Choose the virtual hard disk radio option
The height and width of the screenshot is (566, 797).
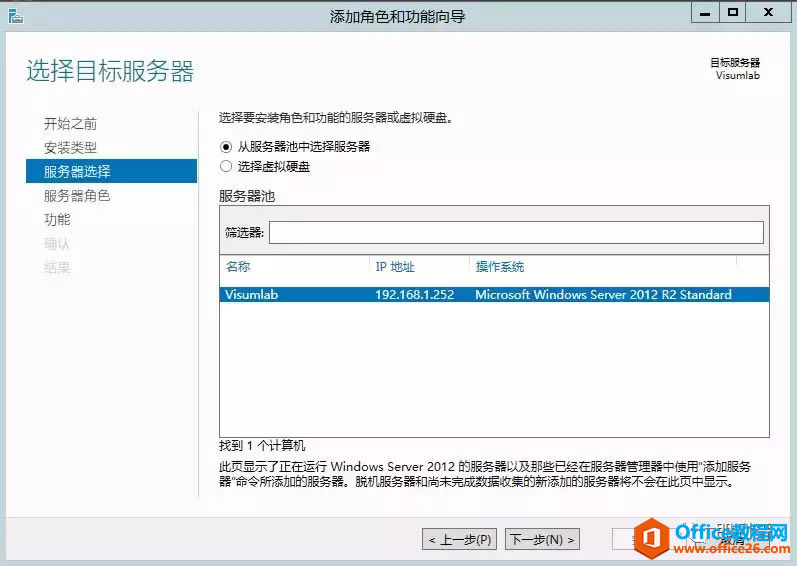click(x=226, y=166)
